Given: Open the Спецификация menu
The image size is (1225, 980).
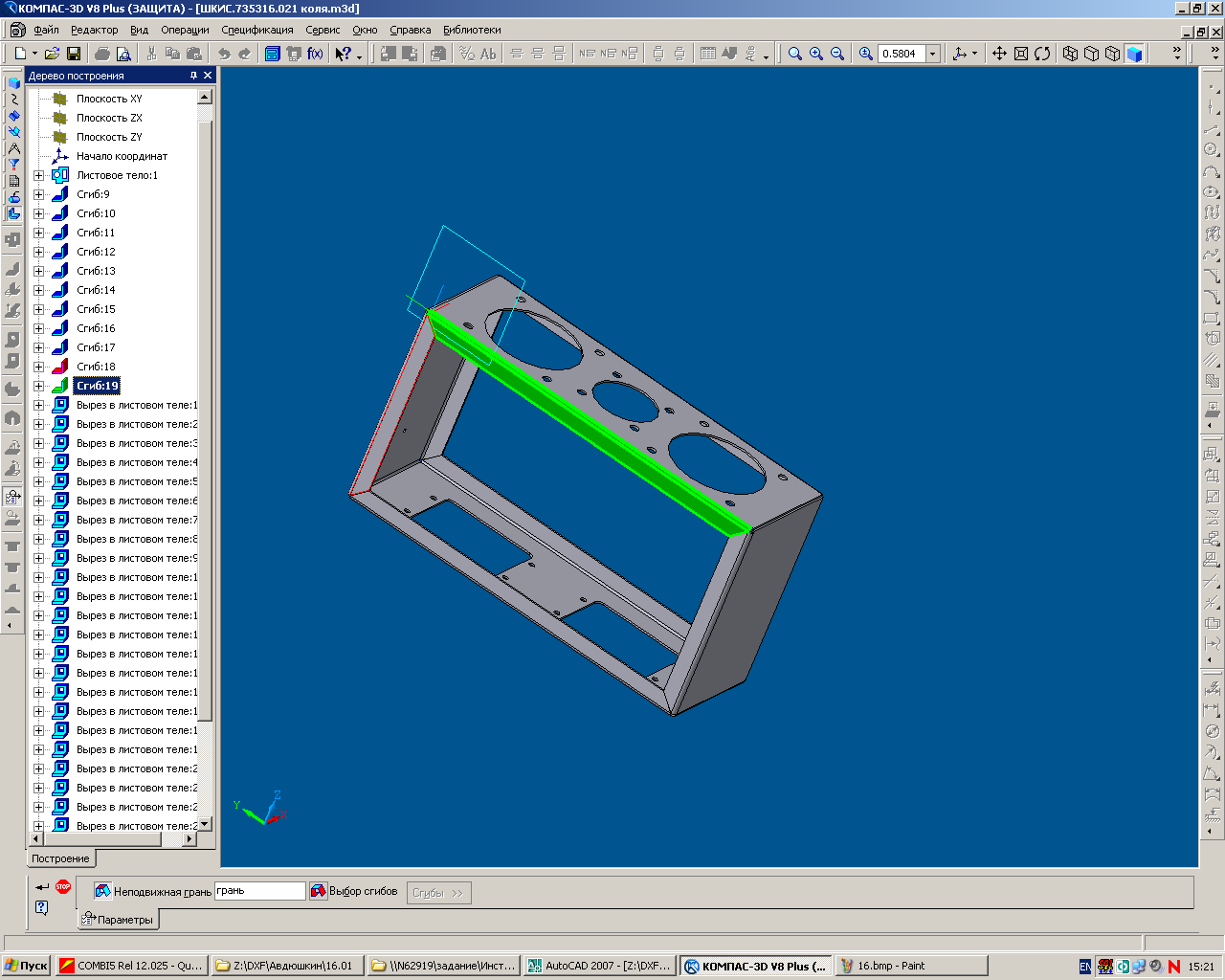Looking at the screenshot, I should (257, 30).
